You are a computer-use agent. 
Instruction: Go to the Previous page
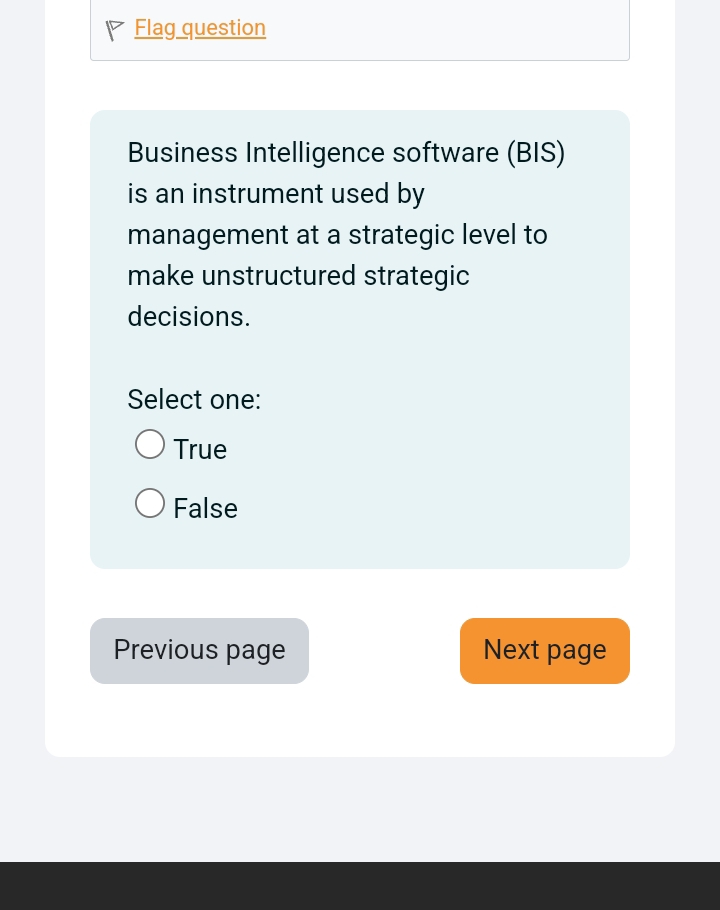coord(199,651)
